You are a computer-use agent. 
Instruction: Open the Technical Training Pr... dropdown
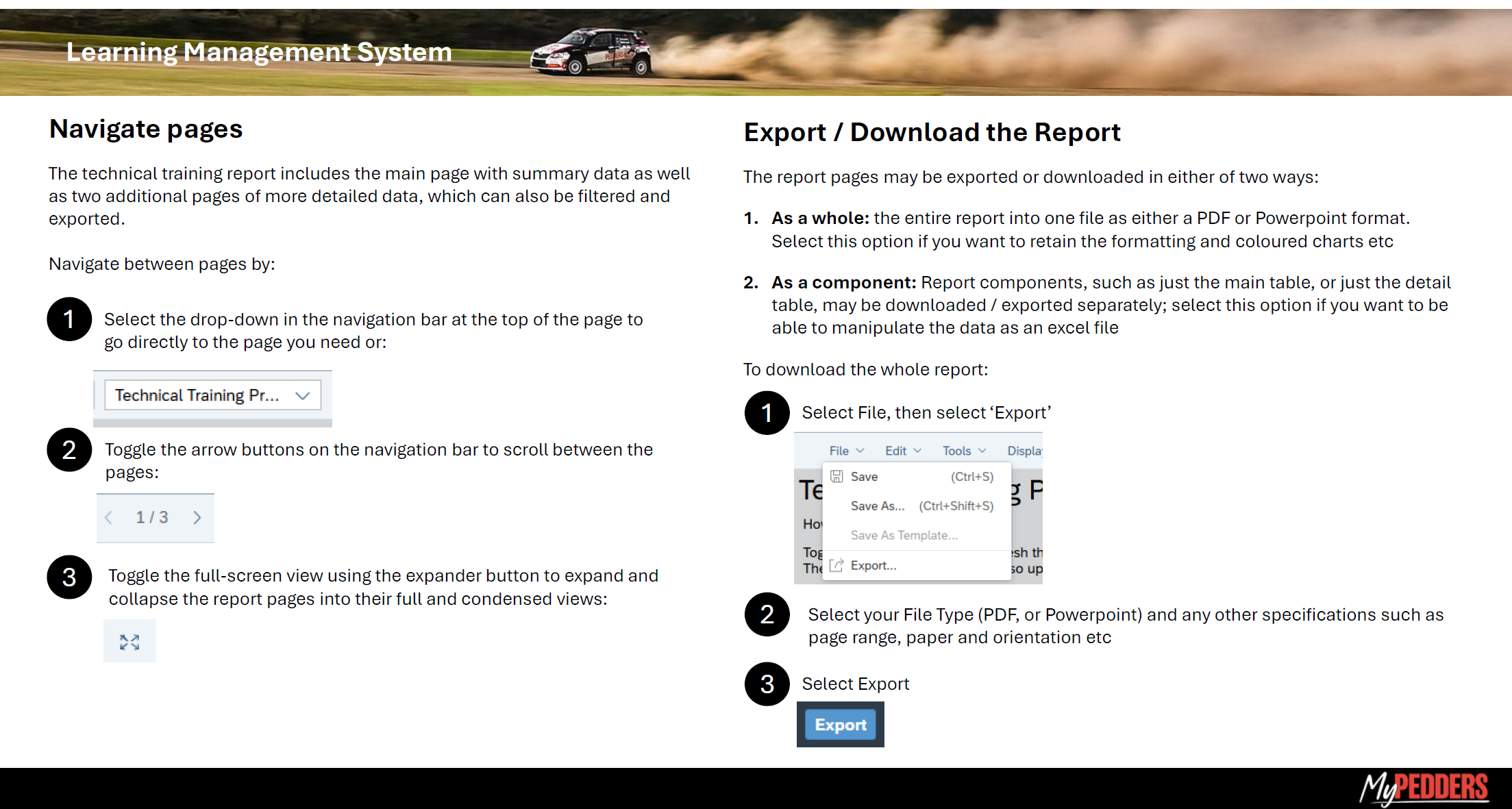tap(212, 395)
